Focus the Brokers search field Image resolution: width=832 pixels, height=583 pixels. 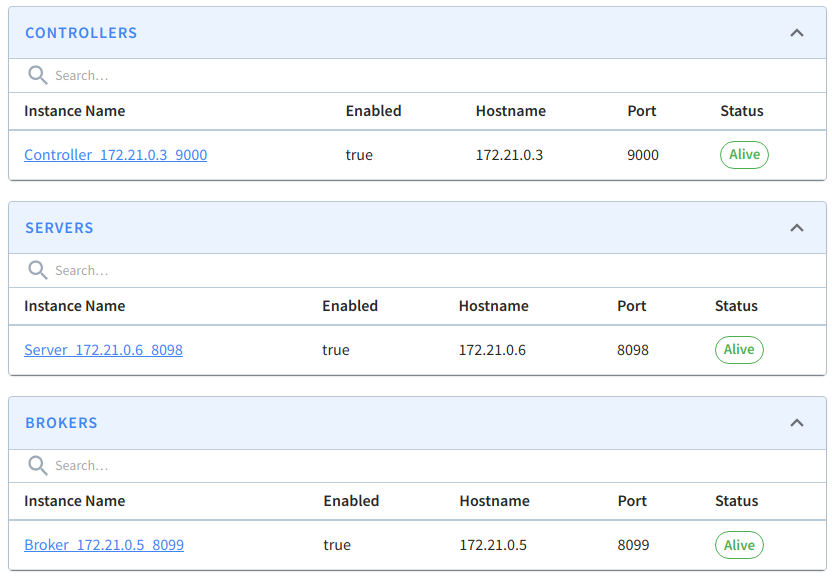click(x=417, y=465)
